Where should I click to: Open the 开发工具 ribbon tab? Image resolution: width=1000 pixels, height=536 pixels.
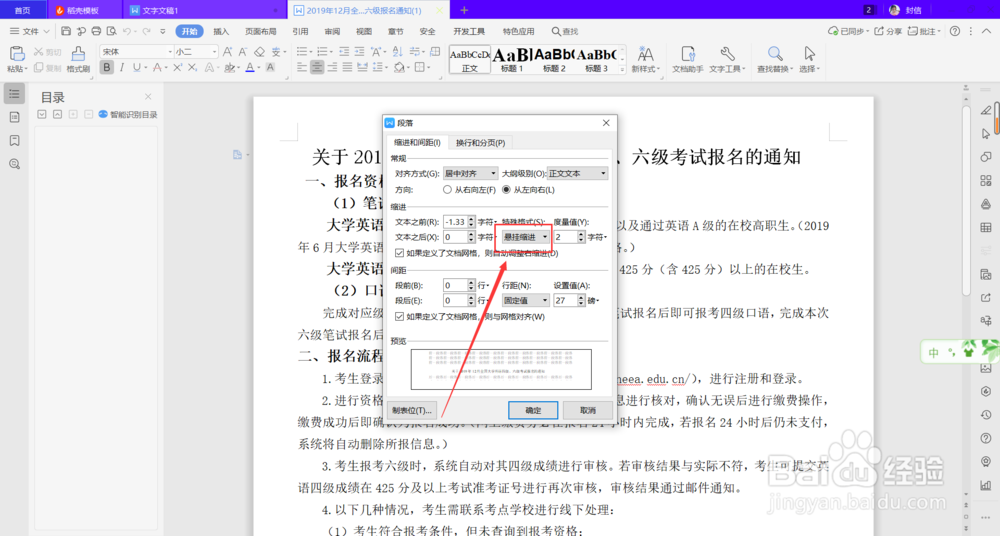pyautogui.click(x=469, y=31)
